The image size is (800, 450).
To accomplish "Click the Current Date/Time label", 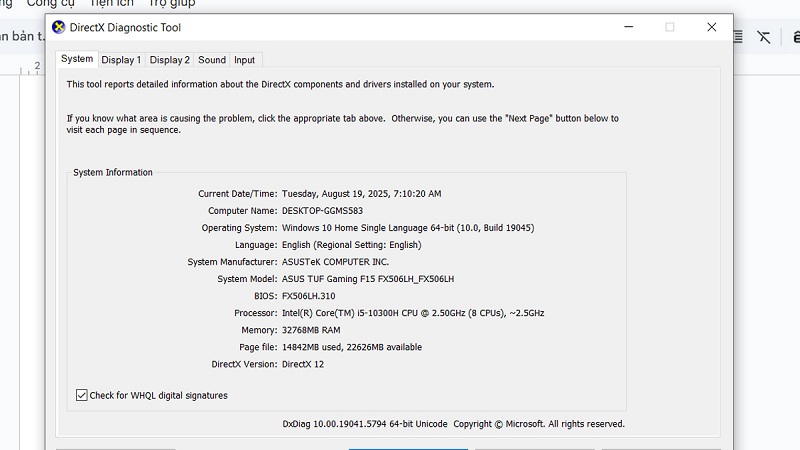I will pyautogui.click(x=238, y=194).
